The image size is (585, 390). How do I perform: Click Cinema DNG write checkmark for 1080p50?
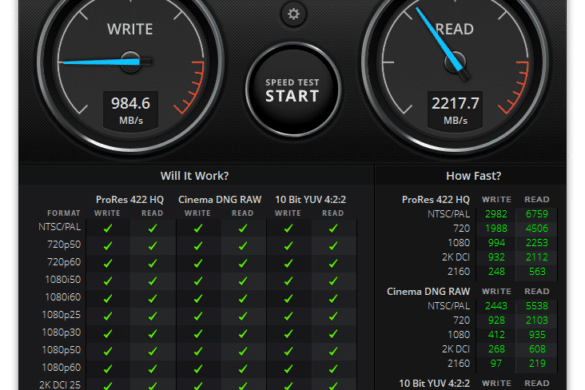(198, 351)
